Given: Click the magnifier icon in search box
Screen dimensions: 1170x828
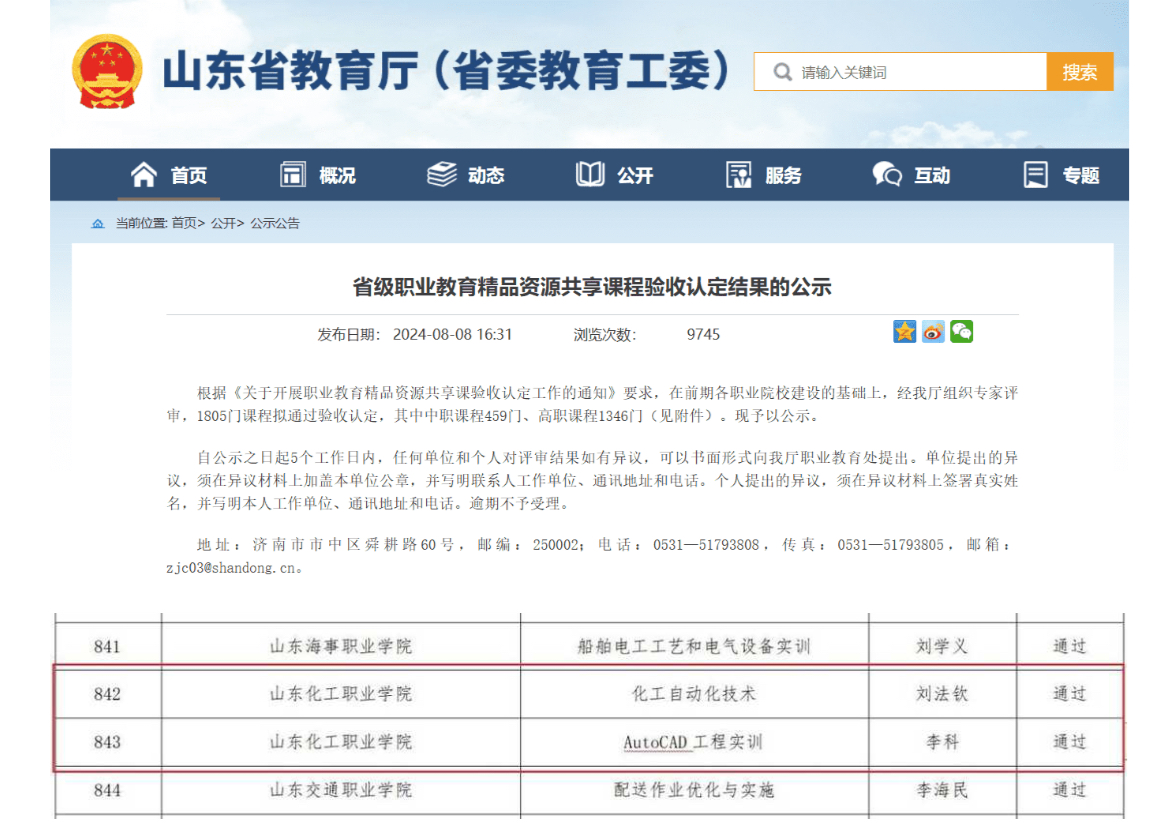Looking at the screenshot, I should click(782, 73).
